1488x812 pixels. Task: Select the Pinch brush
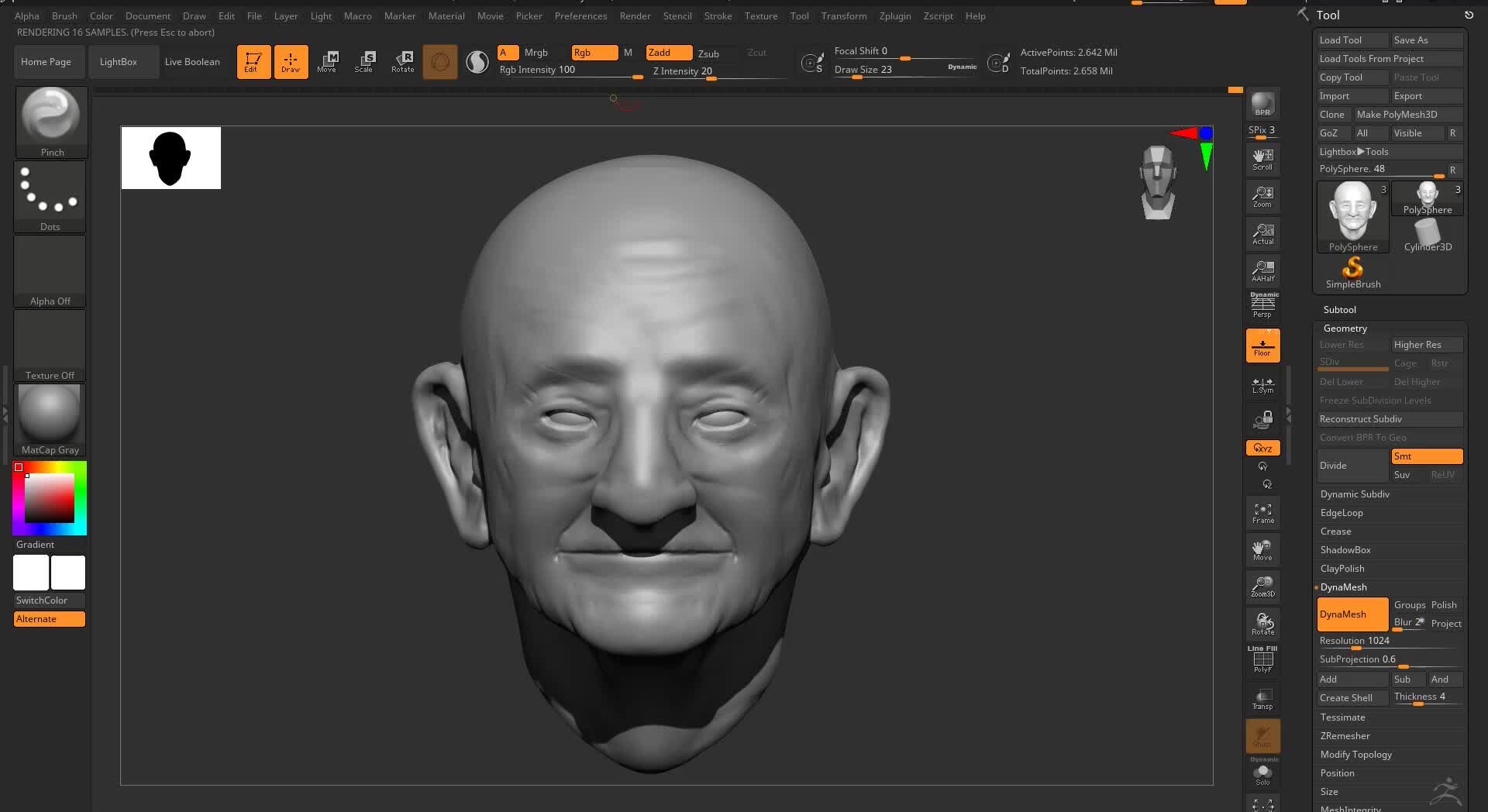pyautogui.click(x=50, y=115)
